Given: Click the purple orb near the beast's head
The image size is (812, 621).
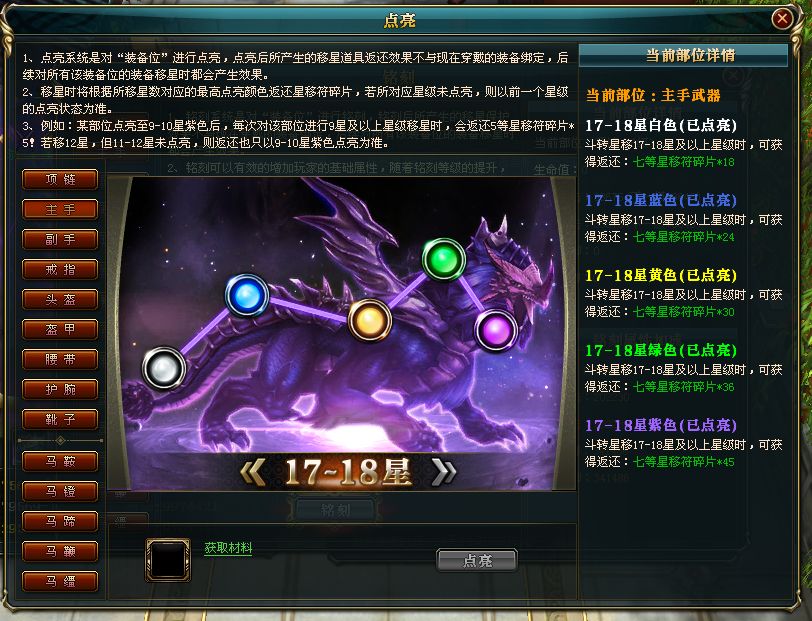Looking at the screenshot, I should [496, 330].
